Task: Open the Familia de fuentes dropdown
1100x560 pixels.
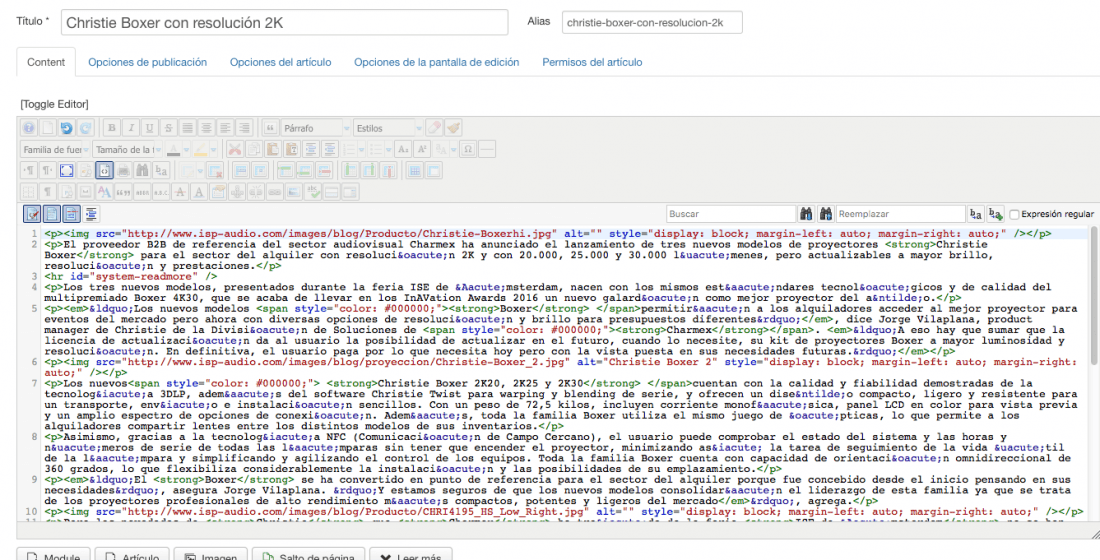Action: coord(55,149)
